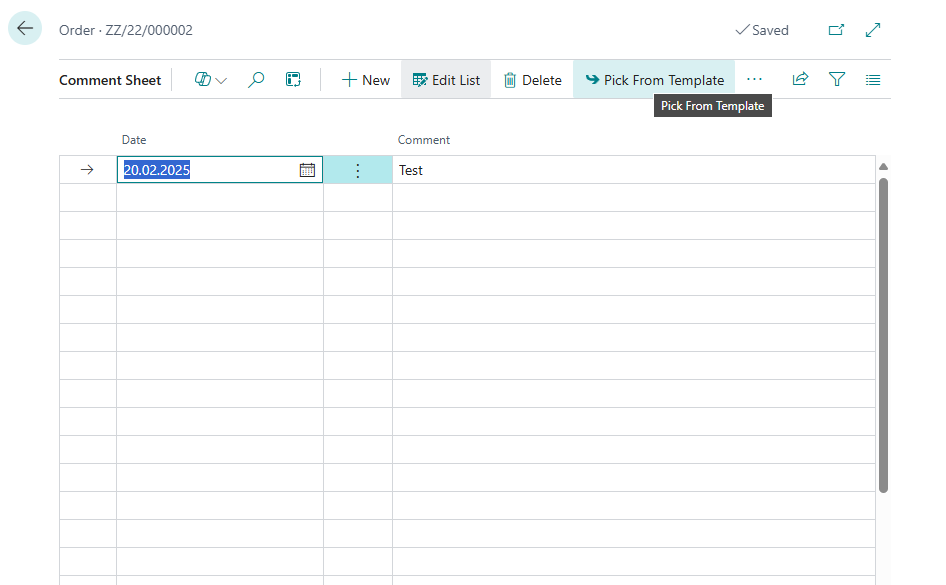946x585 pixels.
Task: Click the Comment column header
Action: click(x=424, y=140)
